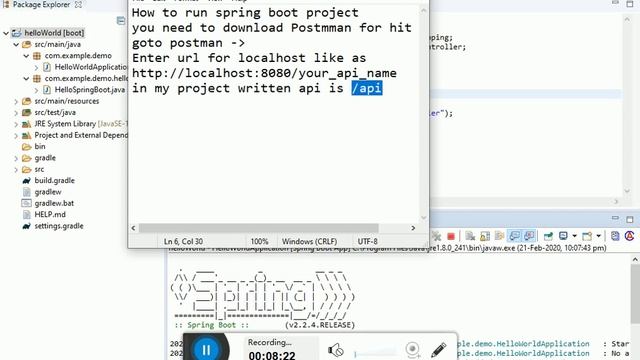This screenshot has width=640, height=360.
Task: Expand the HelloWorldApplication file node
Action: pyautogui.click(x=36, y=67)
